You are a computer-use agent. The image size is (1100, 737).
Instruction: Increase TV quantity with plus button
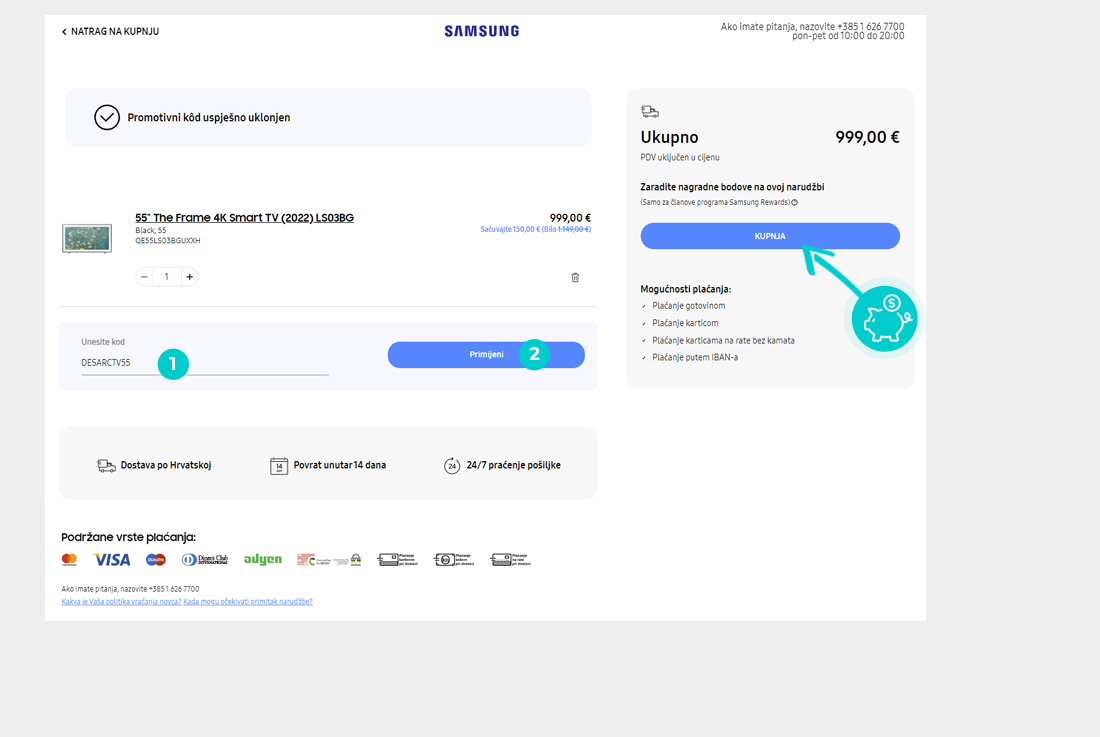click(x=189, y=277)
